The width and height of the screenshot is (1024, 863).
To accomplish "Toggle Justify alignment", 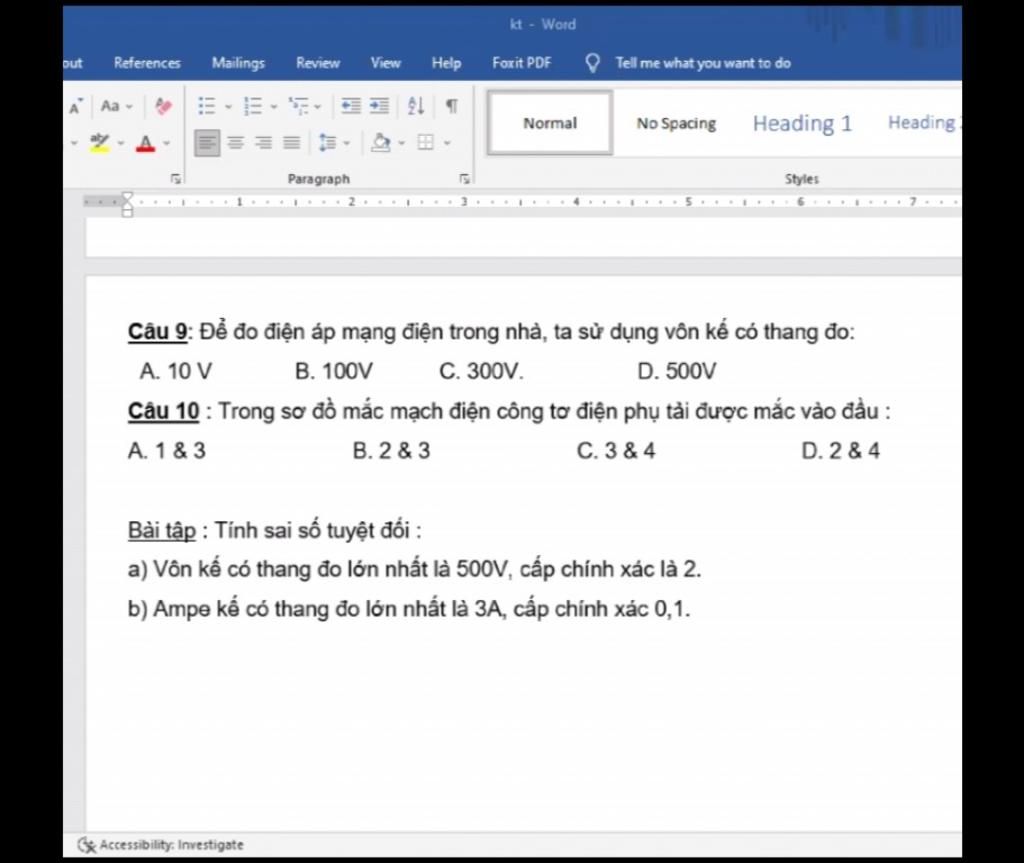I will coord(292,143).
